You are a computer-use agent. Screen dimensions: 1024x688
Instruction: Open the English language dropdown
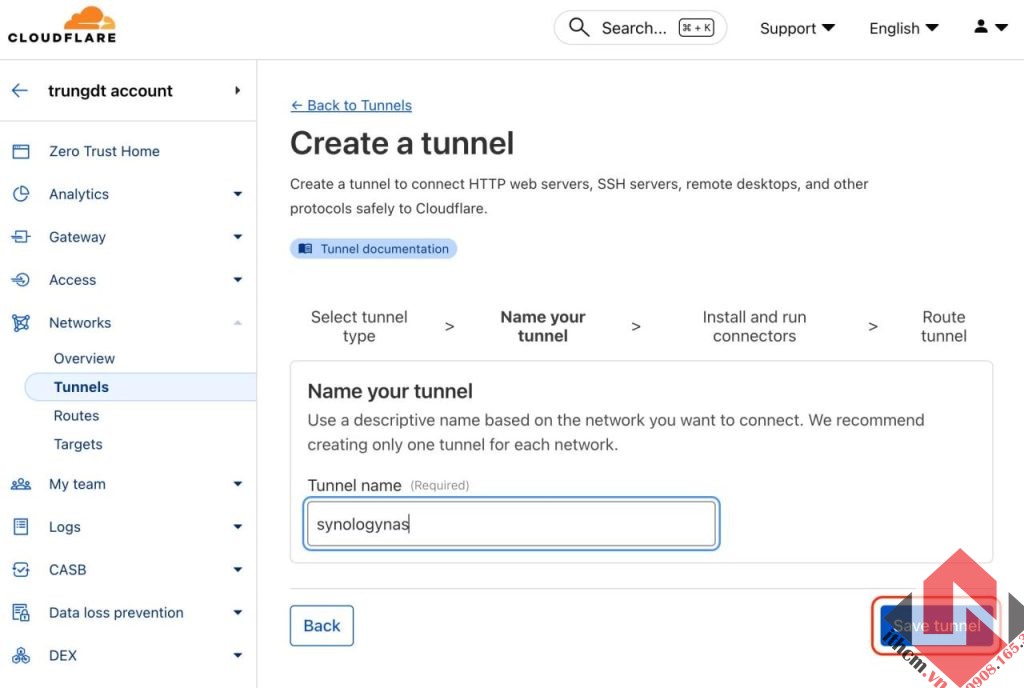[901, 27]
